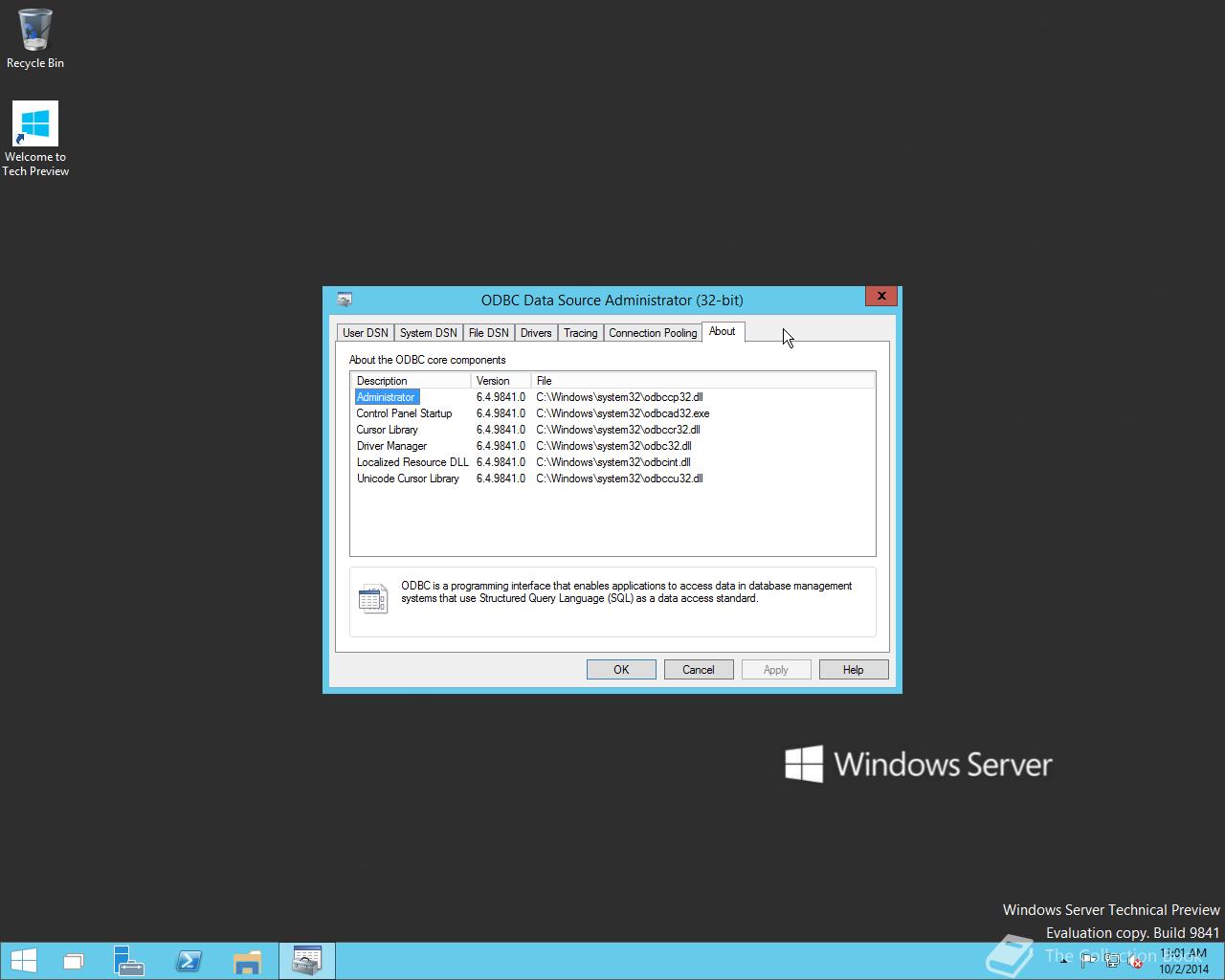Open Task View from the taskbar
This screenshot has height=980, width=1225.
click(x=74, y=961)
